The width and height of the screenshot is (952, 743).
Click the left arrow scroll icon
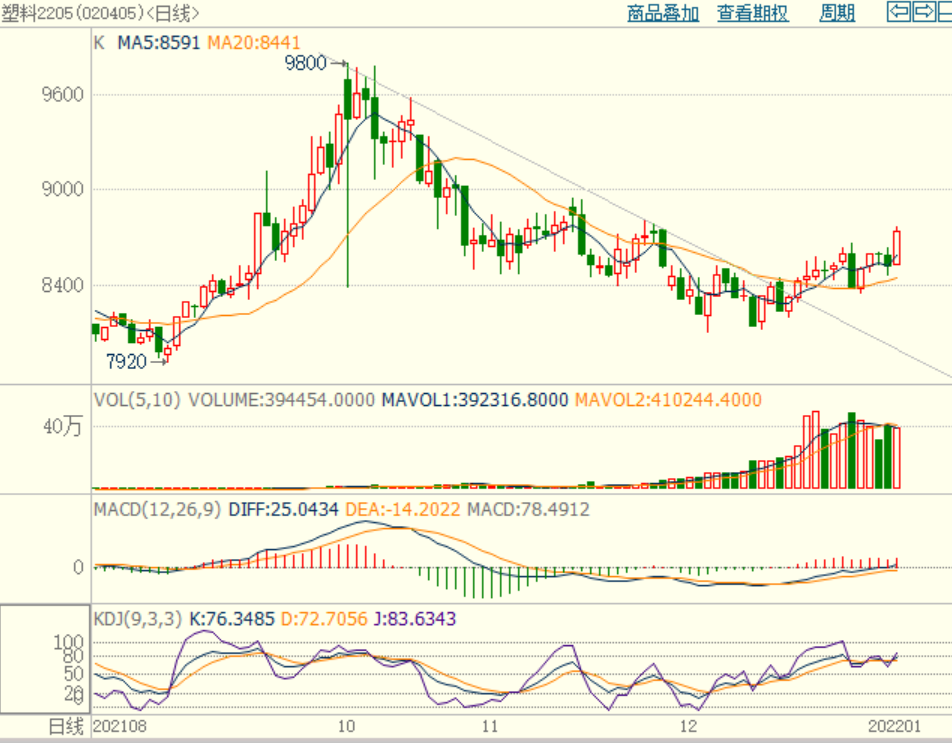point(899,12)
